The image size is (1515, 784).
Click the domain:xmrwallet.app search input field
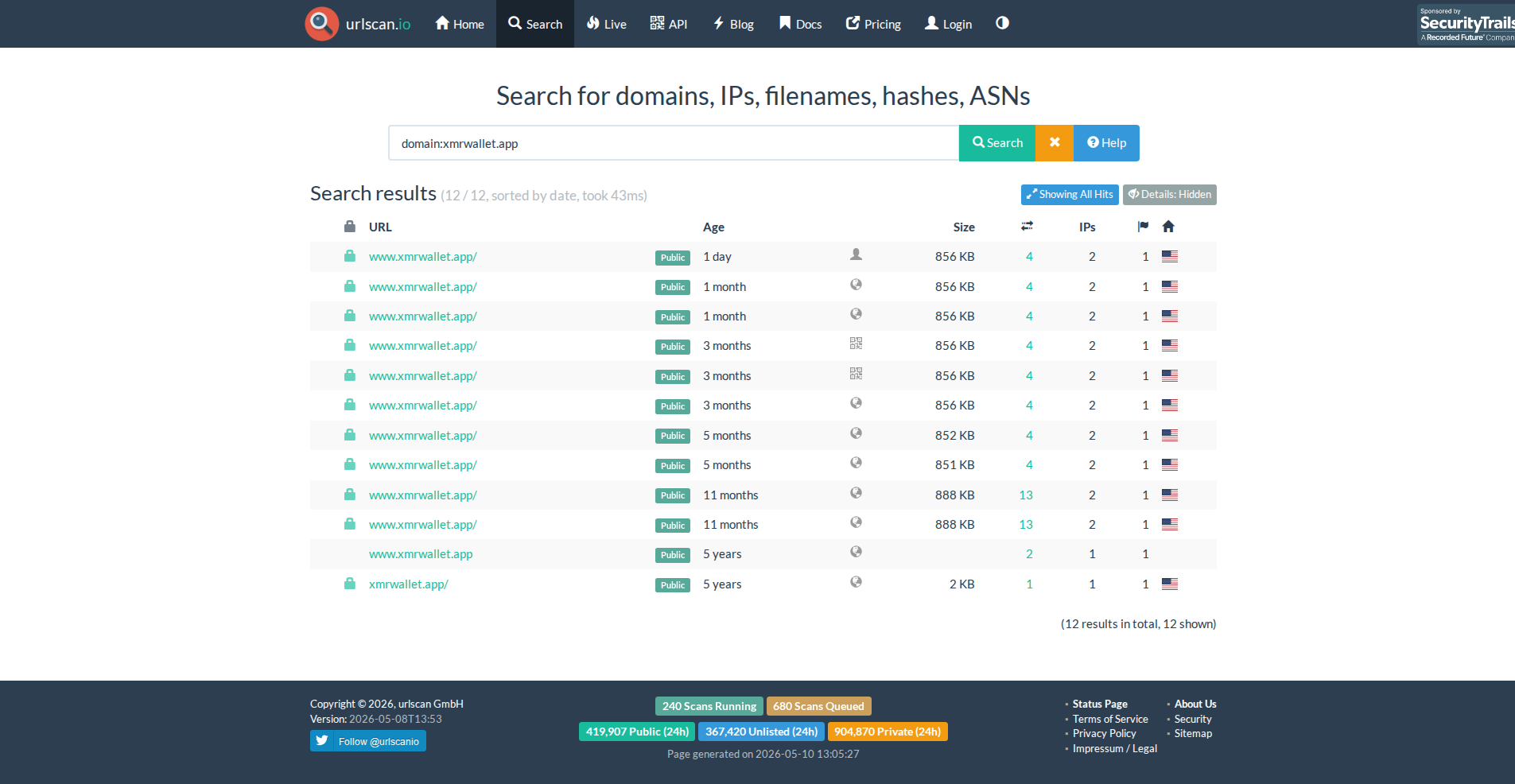click(x=674, y=143)
